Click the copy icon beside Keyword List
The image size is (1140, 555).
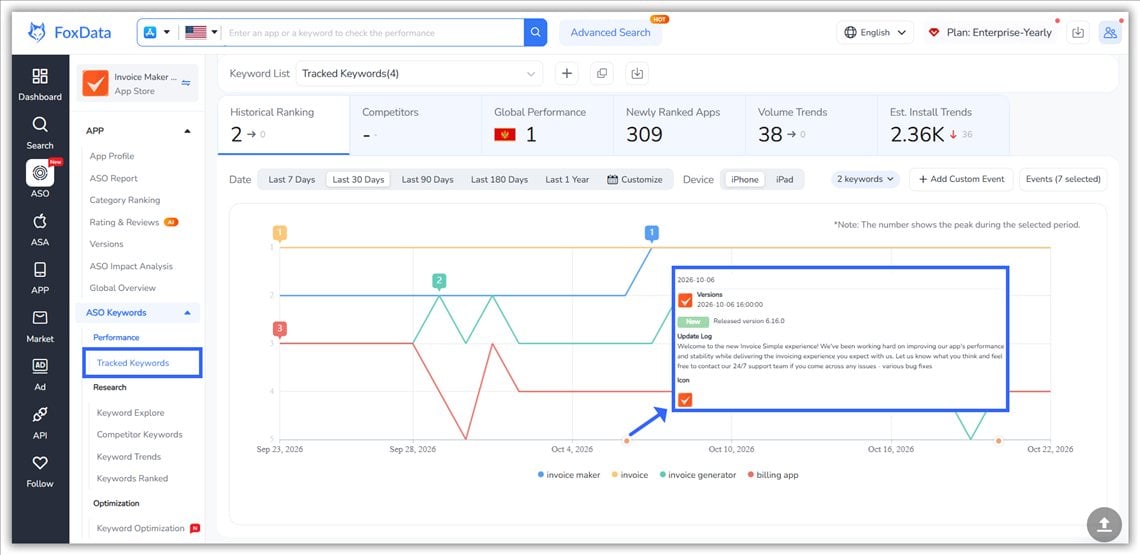click(x=601, y=73)
